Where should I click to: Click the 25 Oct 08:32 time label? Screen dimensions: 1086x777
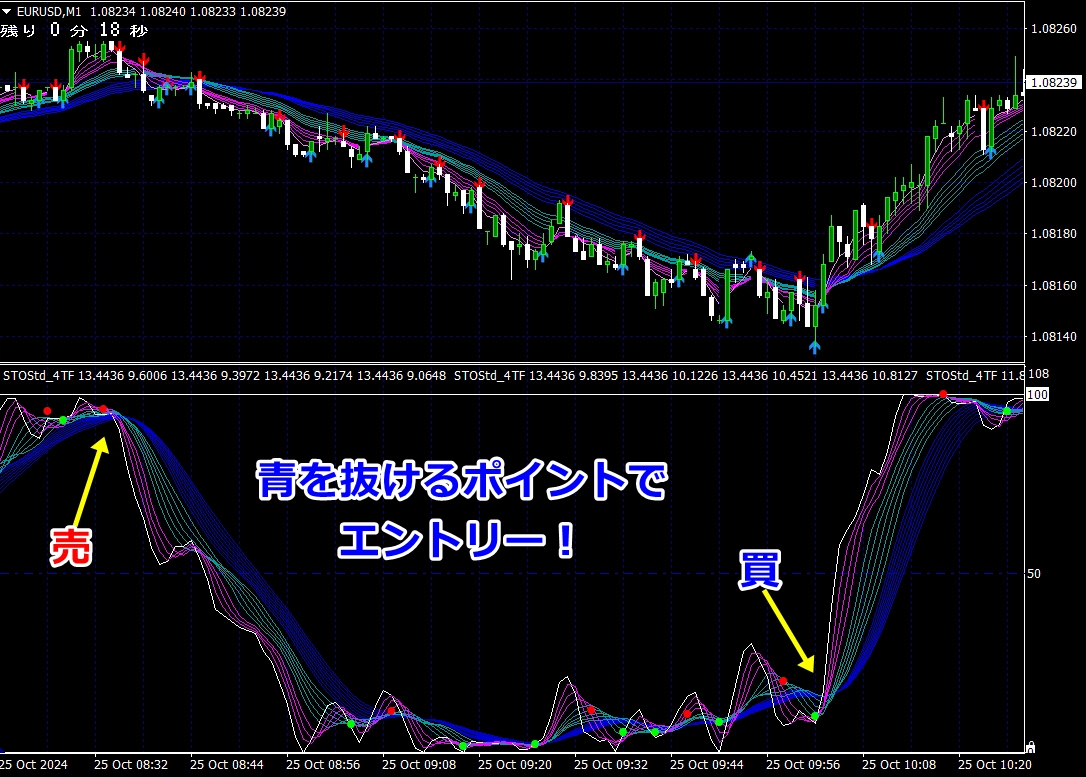pyautogui.click(x=131, y=765)
